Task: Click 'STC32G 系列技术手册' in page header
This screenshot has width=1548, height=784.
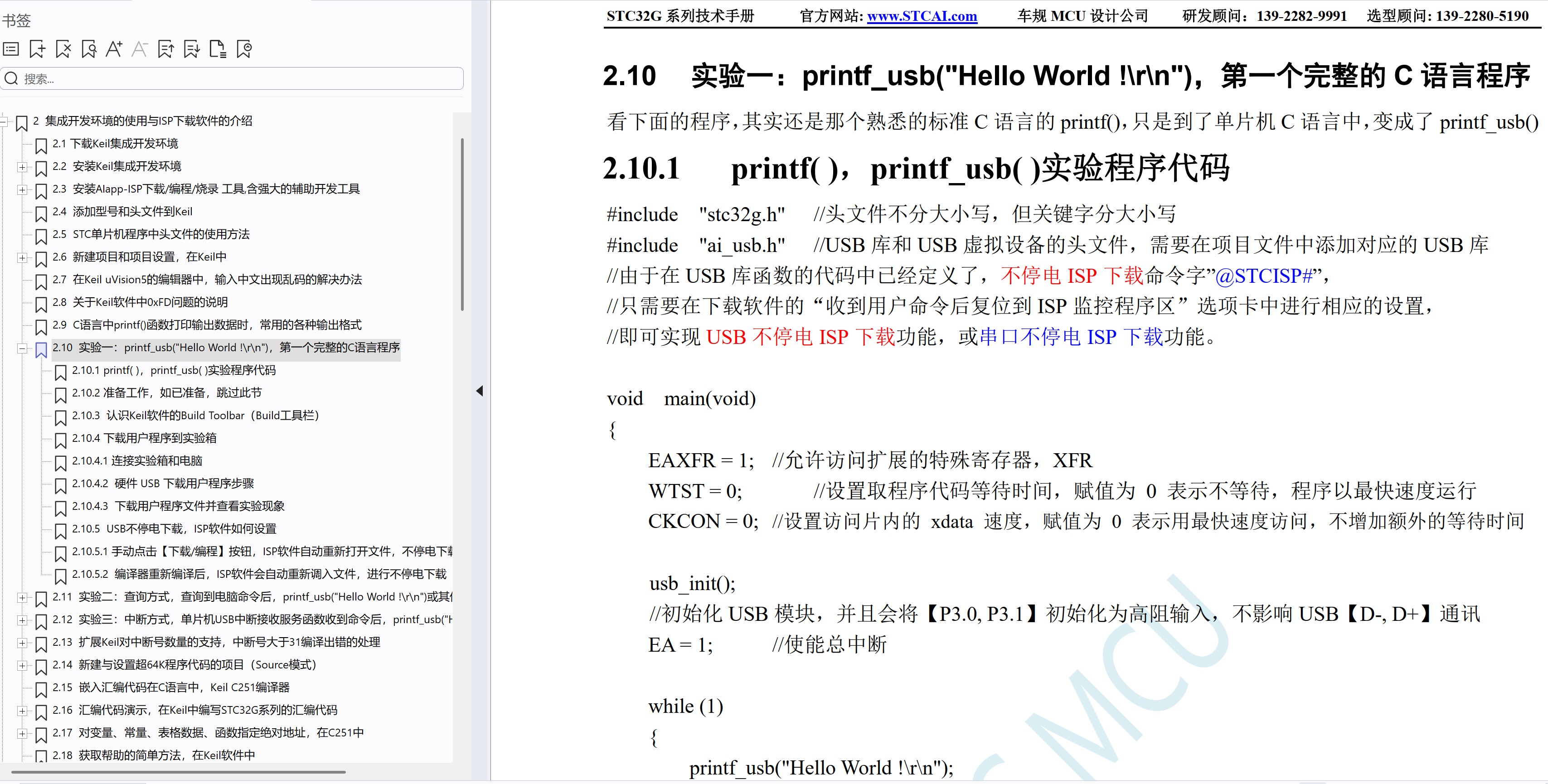Action: point(680,16)
